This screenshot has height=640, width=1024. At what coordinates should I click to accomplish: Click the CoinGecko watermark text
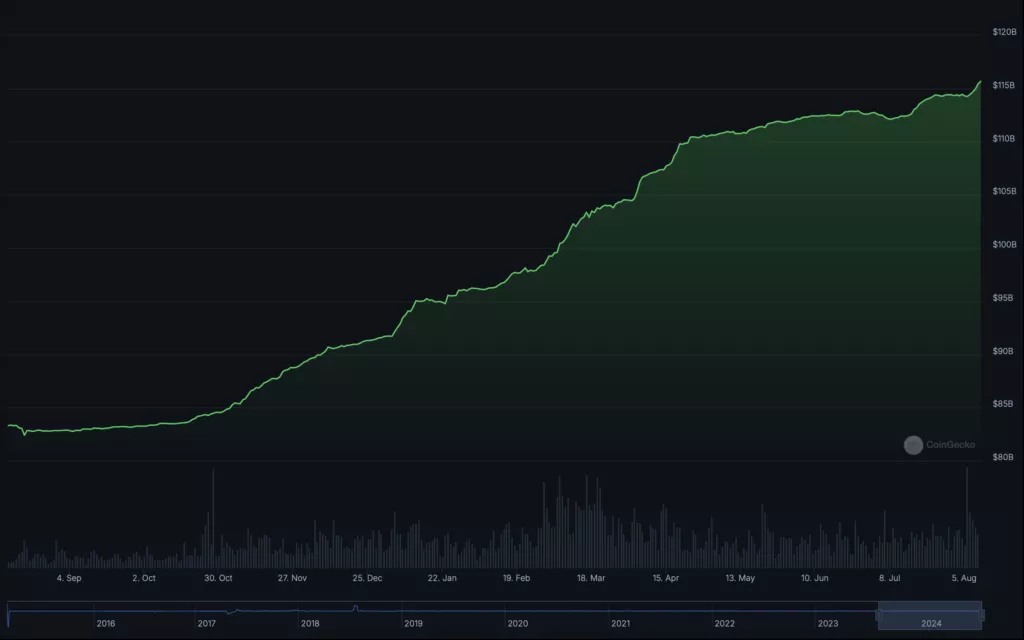tap(950, 445)
